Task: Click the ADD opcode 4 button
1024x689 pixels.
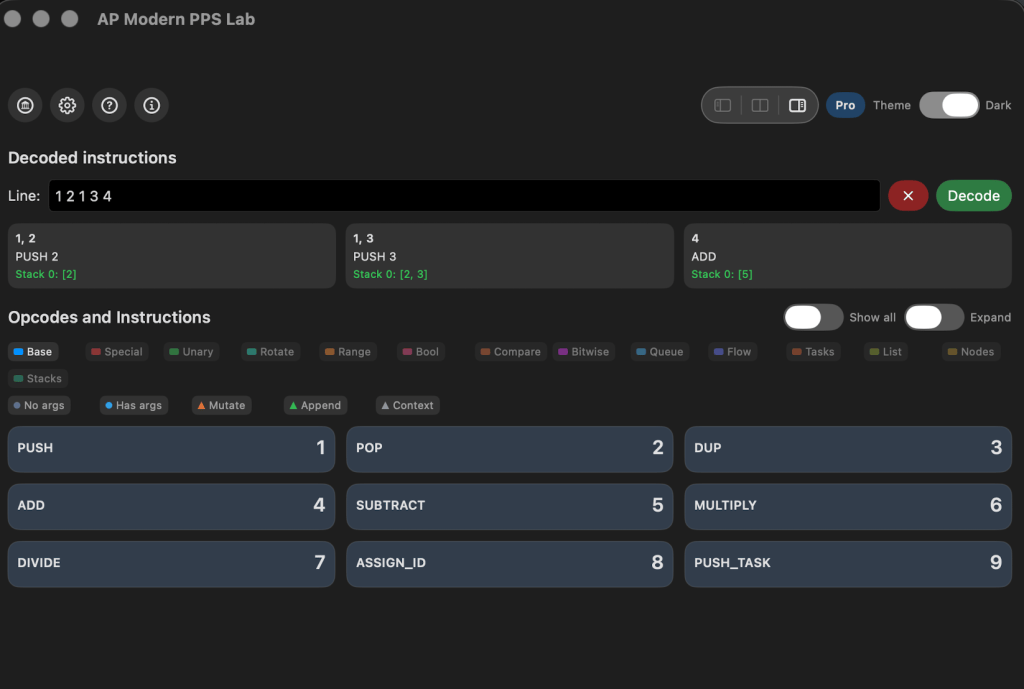Action: [172, 506]
